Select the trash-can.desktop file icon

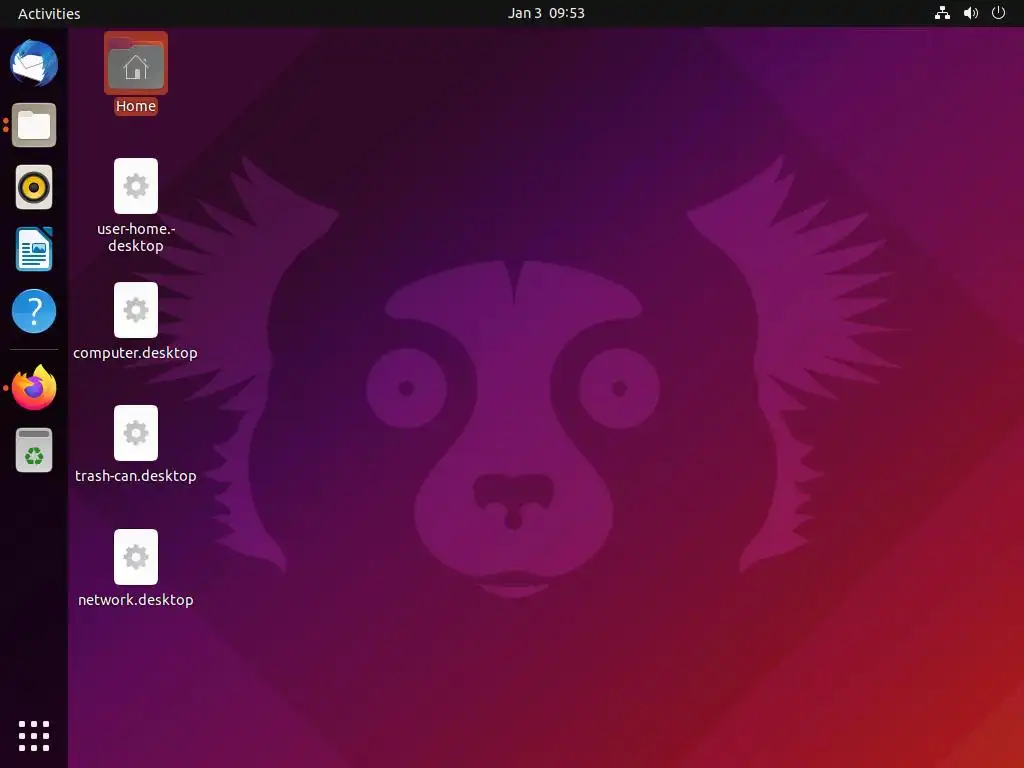pos(136,433)
